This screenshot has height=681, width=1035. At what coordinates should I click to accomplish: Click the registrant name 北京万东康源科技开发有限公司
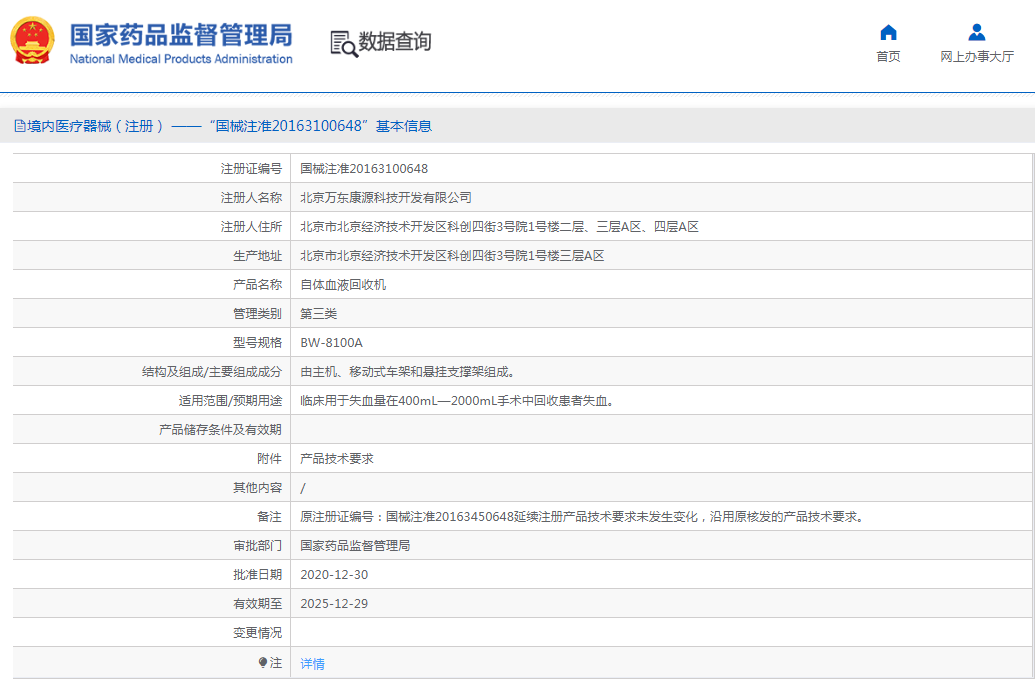pyautogui.click(x=386, y=198)
